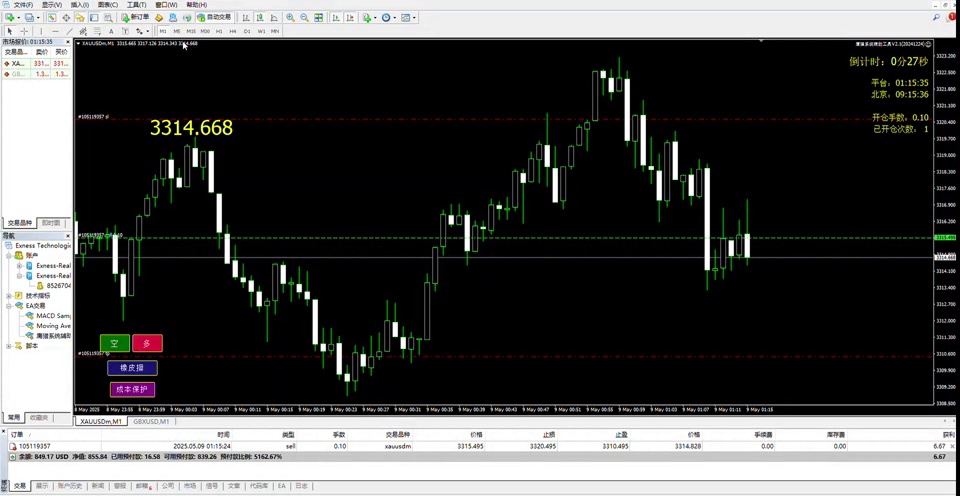Screen dimensions: 960x496
Task: Select the Horizontal Line drawing tool
Action: [x=55, y=31]
